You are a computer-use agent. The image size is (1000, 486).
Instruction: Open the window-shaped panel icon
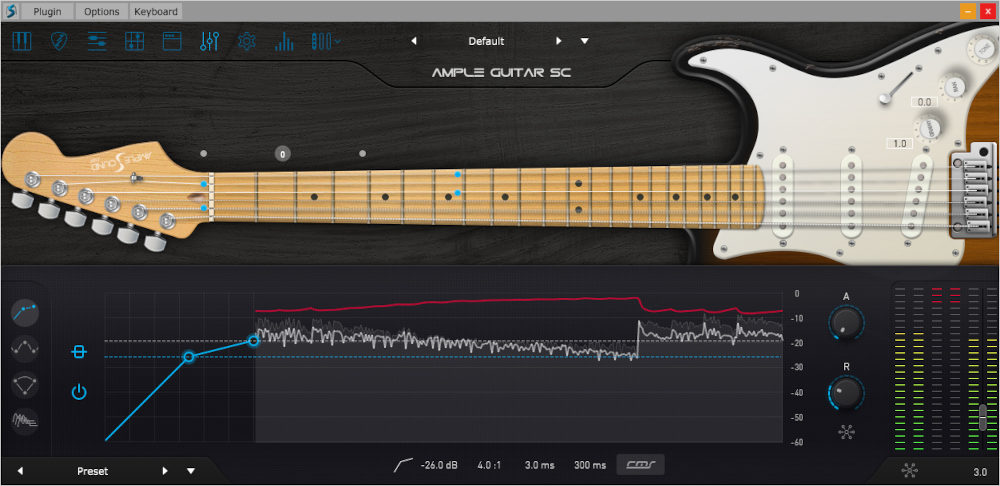click(x=172, y=41)
